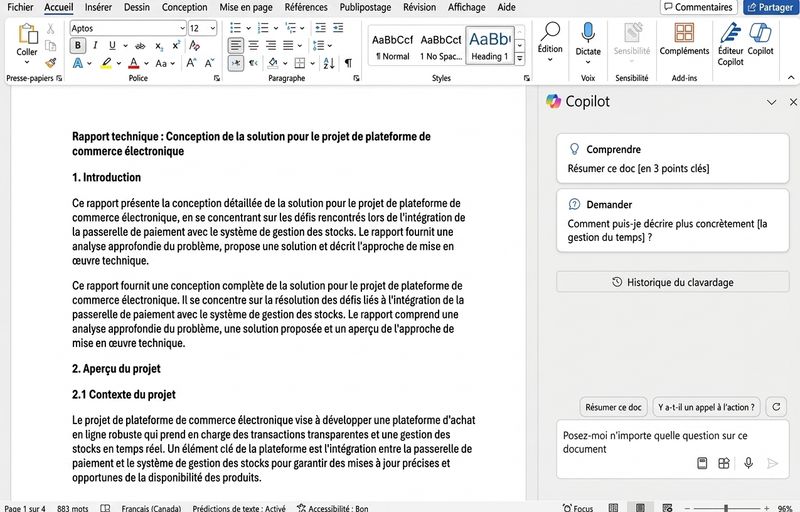This screenshot has height=512, width=800.
Task: Enable Focus mode in status bar
Action: click(x=578, y=508)
